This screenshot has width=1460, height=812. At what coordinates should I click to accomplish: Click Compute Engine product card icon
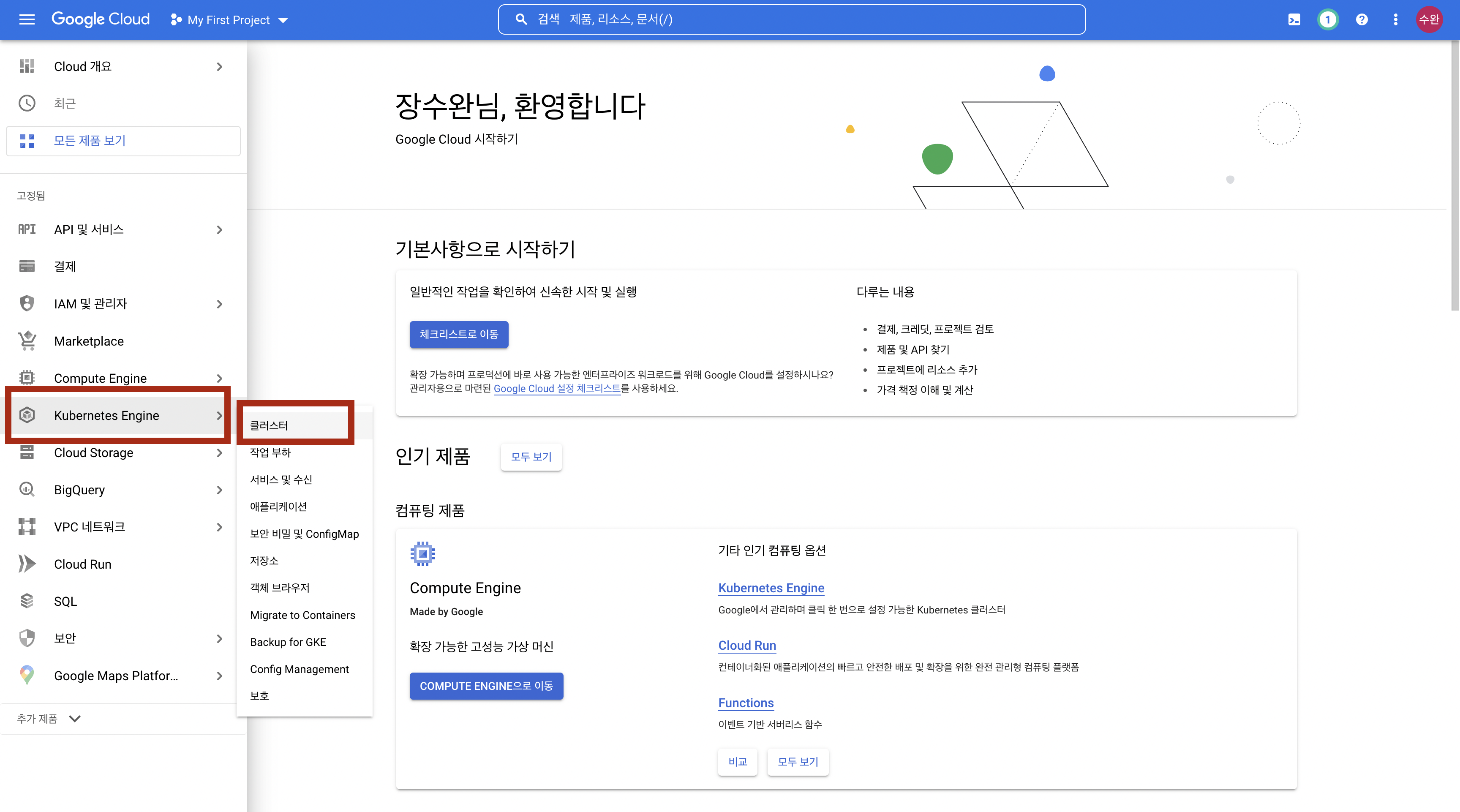(x=422, y=553)
